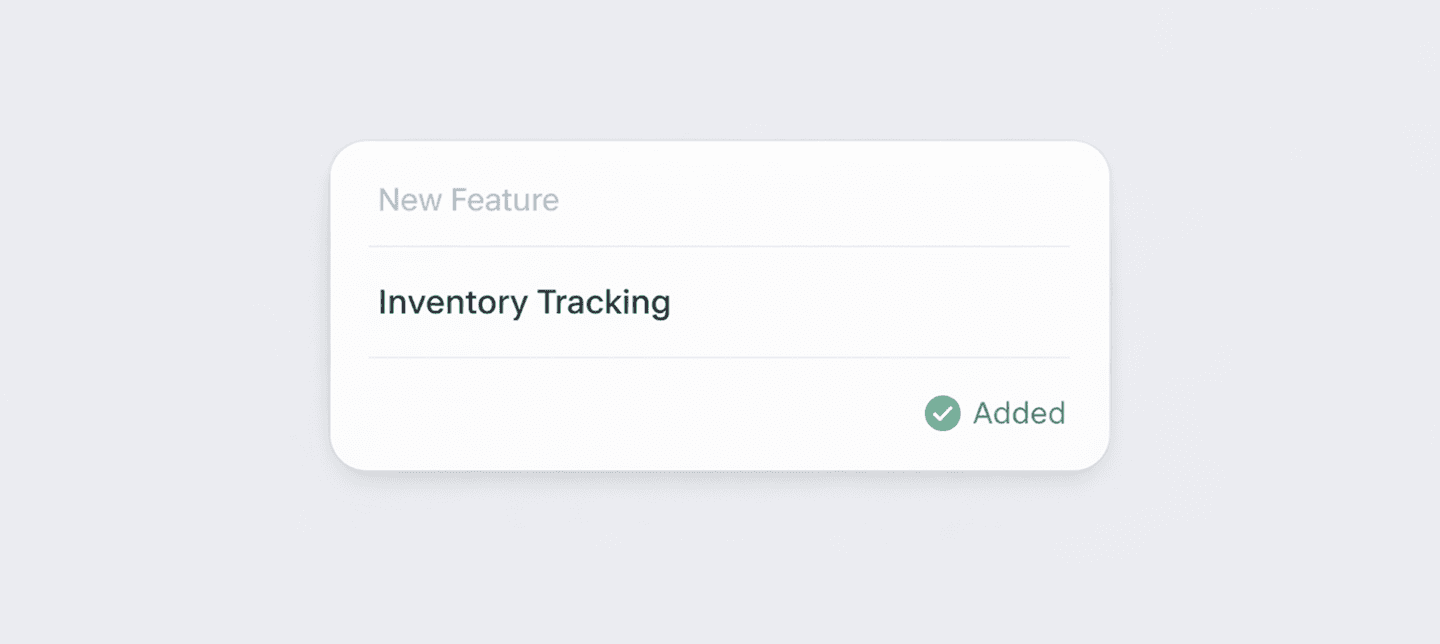Click the Added status label
The height and width of the screenshot is (644, 1440).
point(1019,413)
